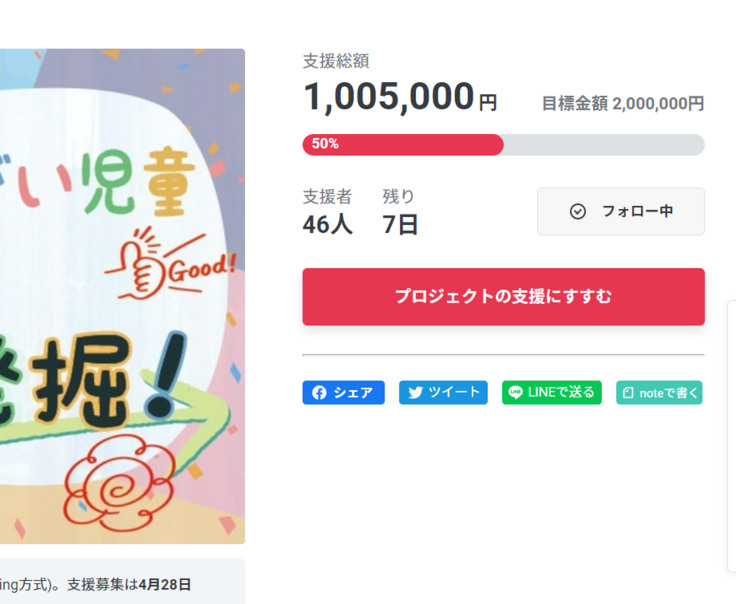Click the checkmark circle icon beside フォロー中
Image resolution: width=736 pixels, height=604 pixels.
tap(577, 211)
